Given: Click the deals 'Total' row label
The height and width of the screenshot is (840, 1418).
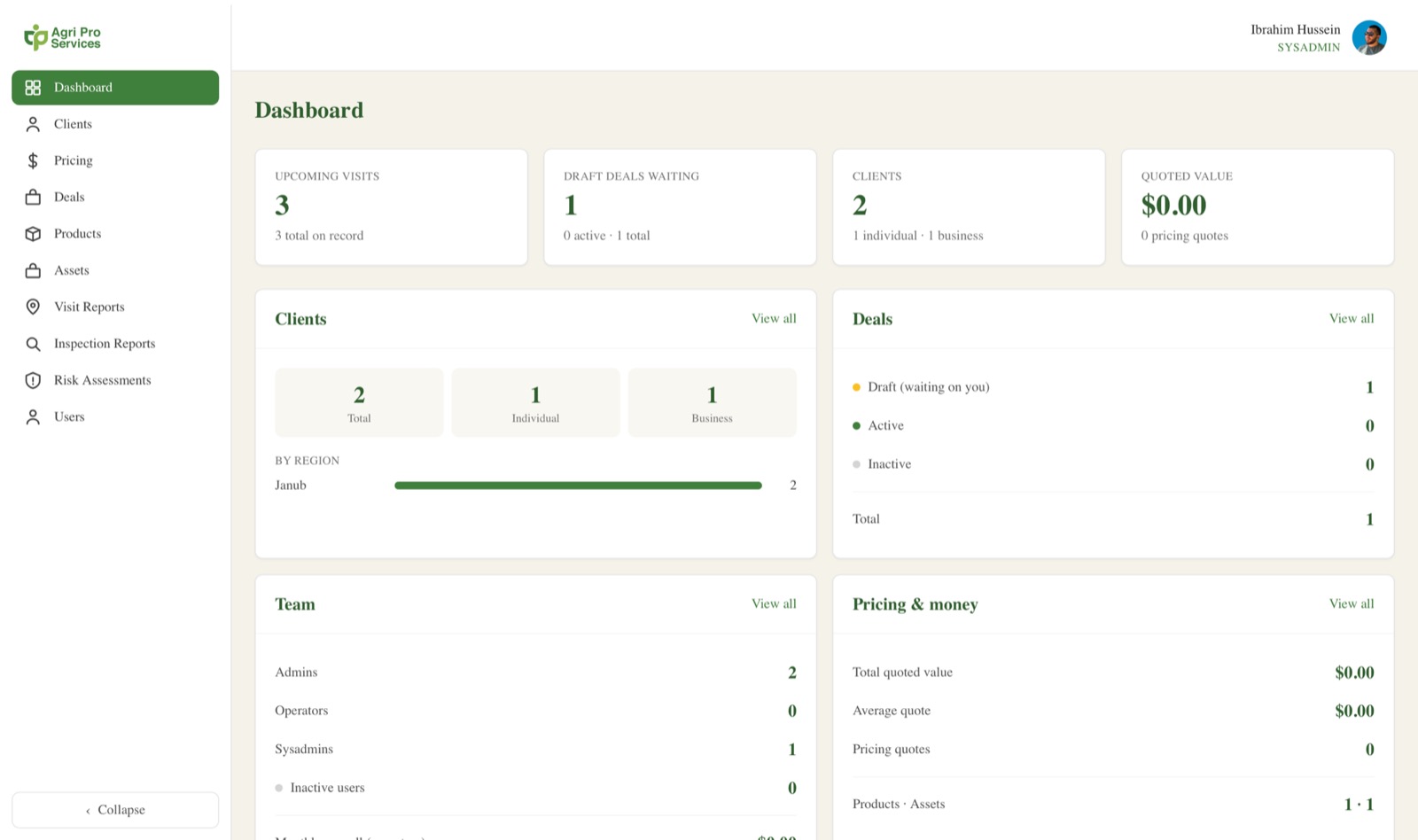Looking at the screenshot, I should click(866, 519).
